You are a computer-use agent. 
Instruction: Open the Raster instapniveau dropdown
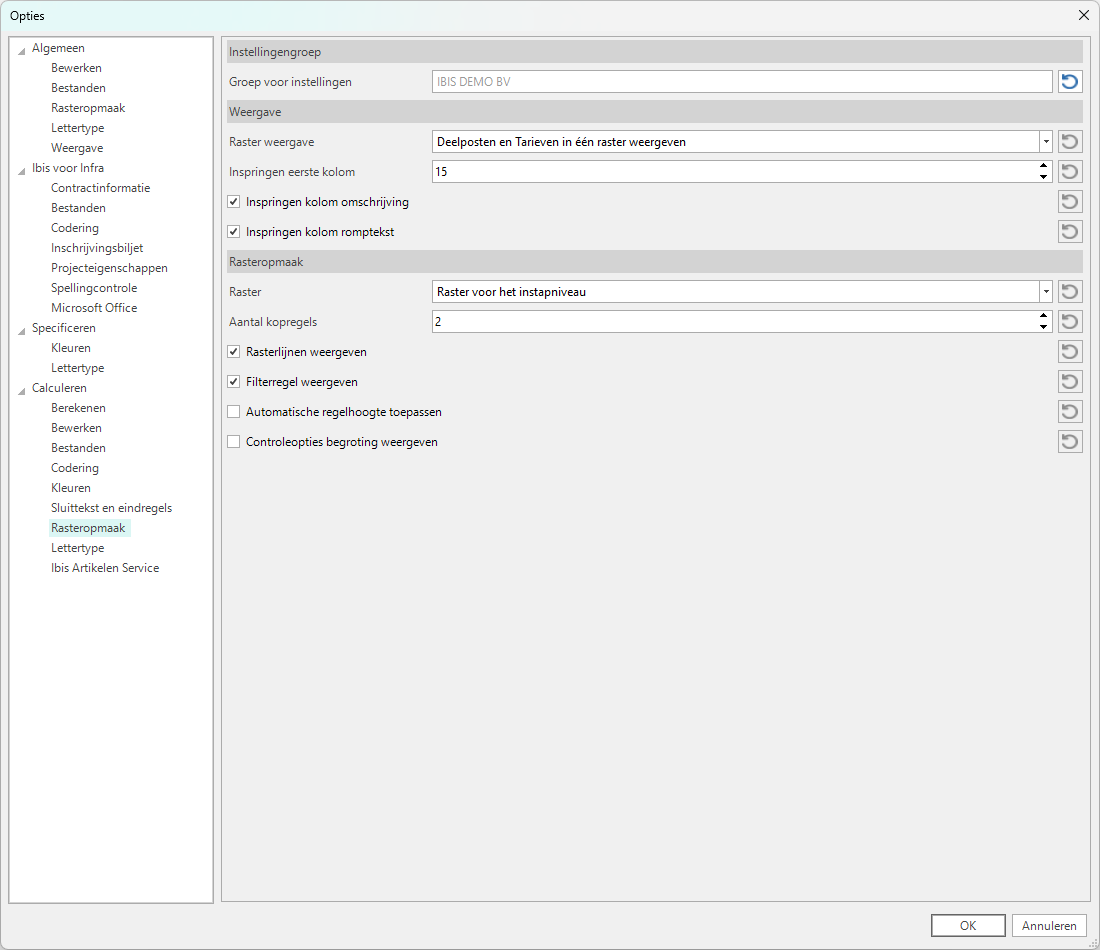(1045, 292)
